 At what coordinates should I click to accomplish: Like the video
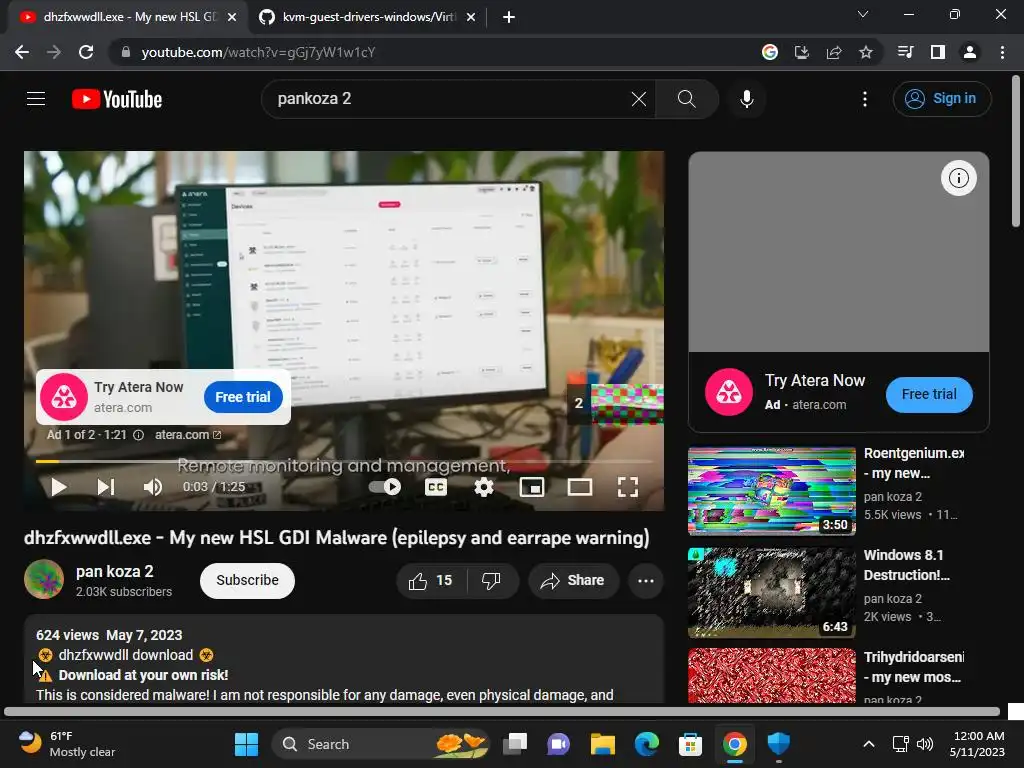click(x=430, y=581)
